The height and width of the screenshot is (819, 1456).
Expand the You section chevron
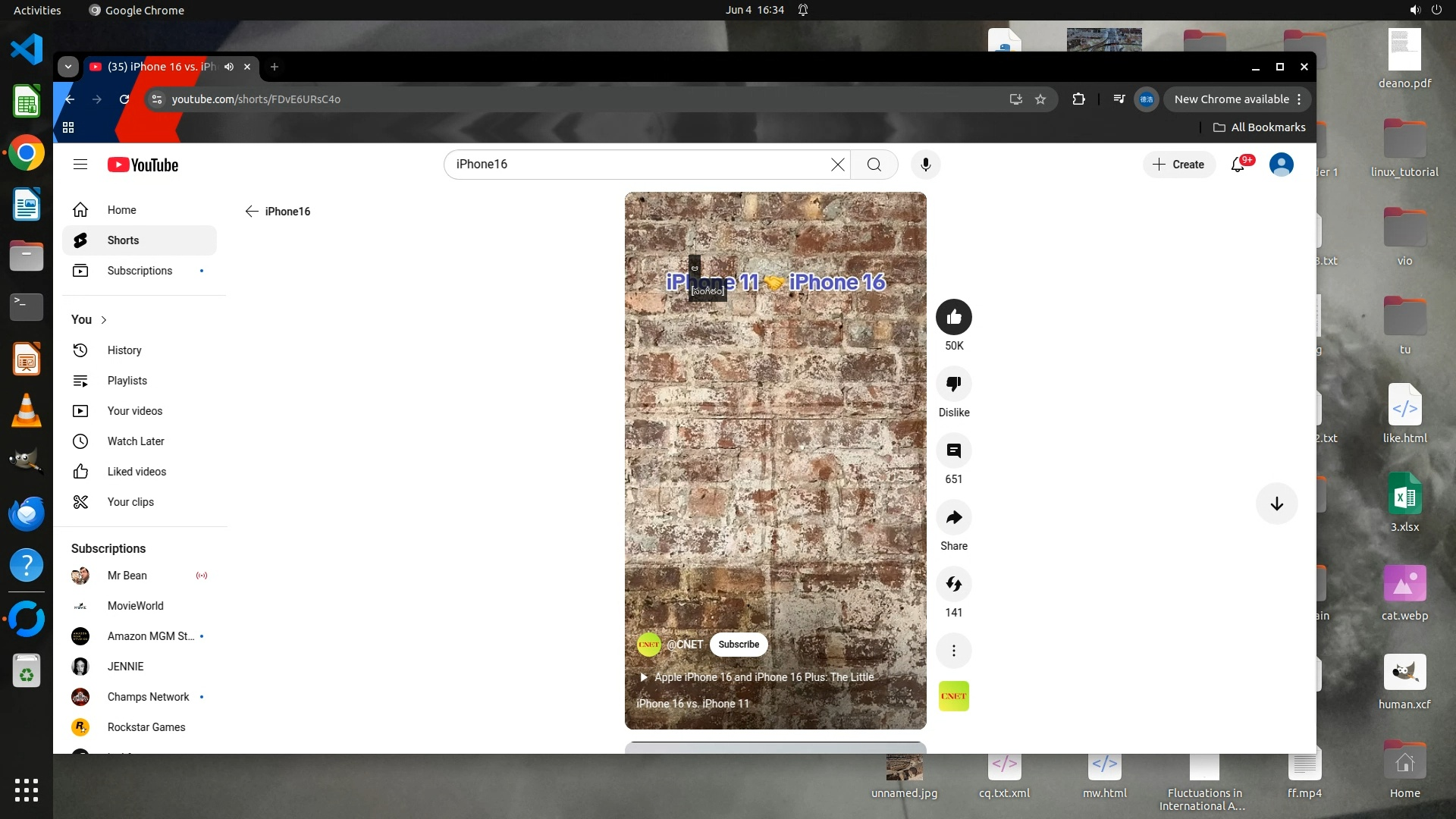104,320
